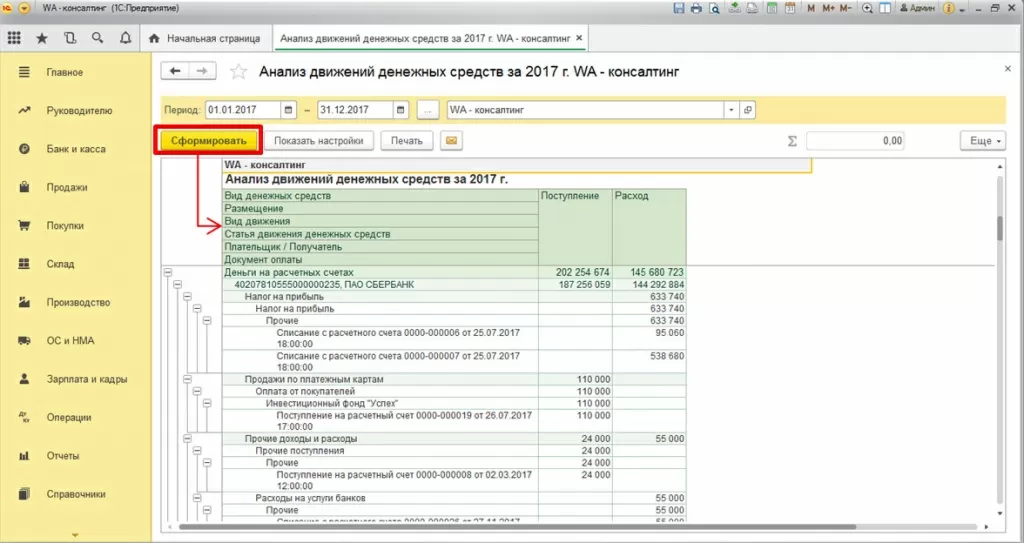Viewport: 1024px width, 543px height.
Task: Open calendar picker for end date 31.12.2017
Action: (401, 110)
